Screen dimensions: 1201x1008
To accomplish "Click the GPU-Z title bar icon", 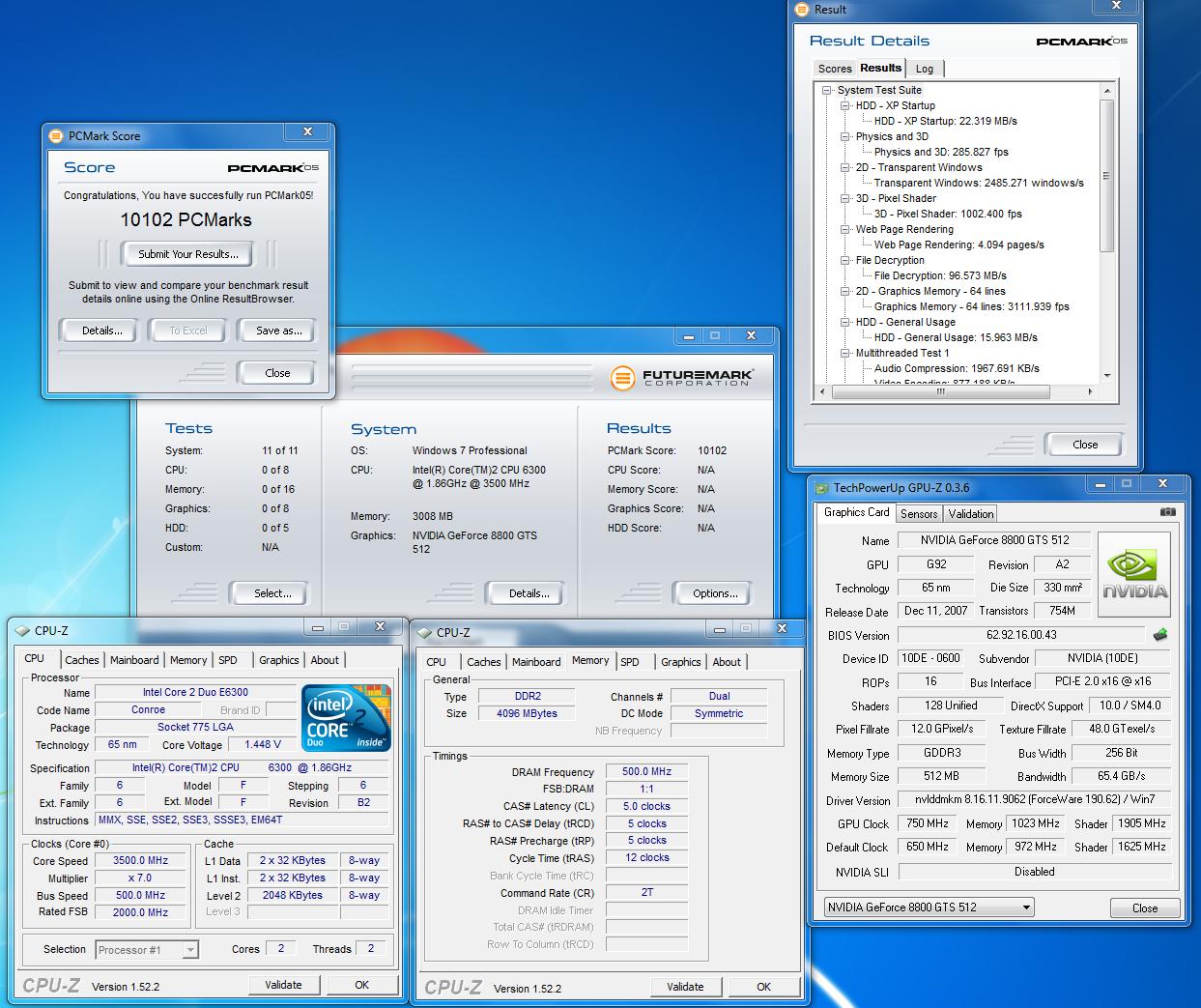I will point(821,488).
